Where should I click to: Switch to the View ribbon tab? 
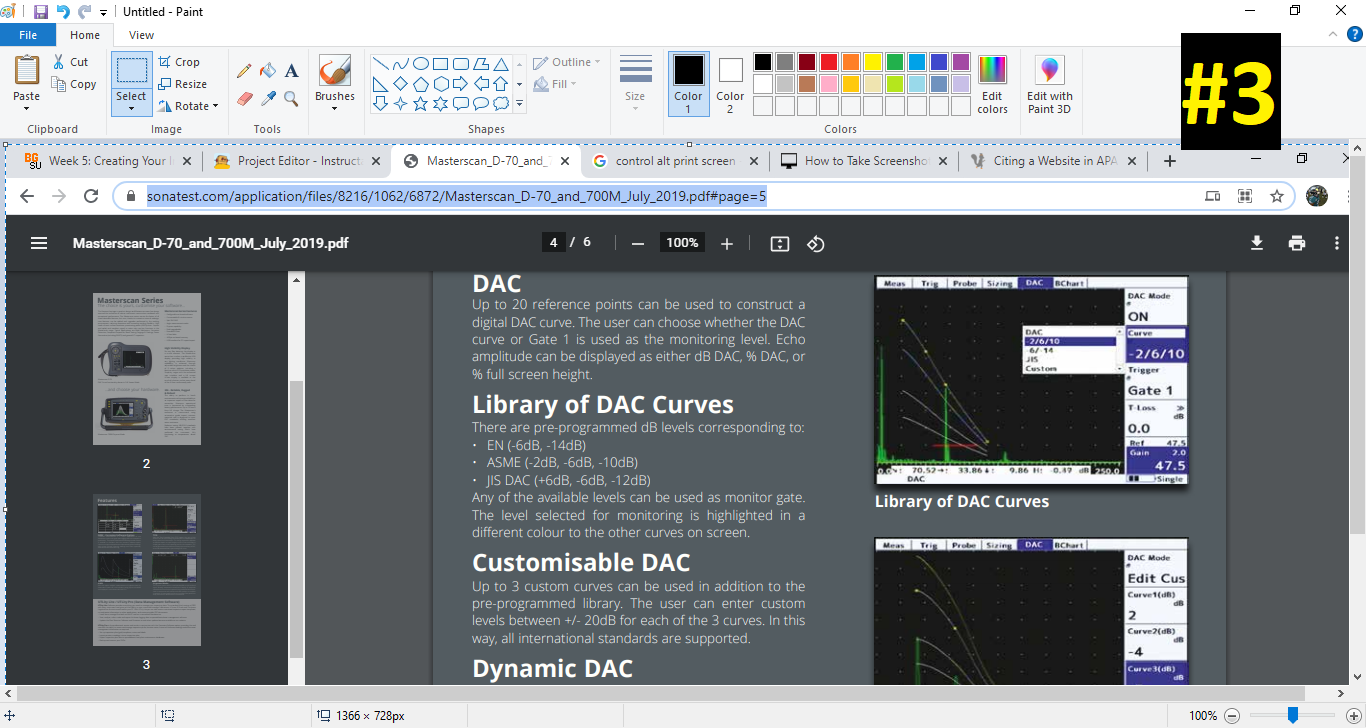tap(142, 35)
